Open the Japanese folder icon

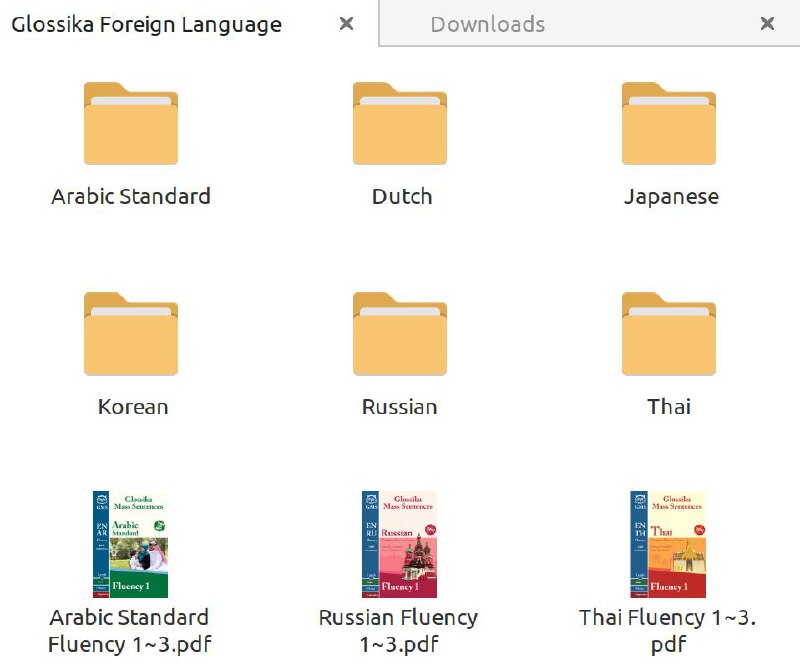[x=669, y=124]
